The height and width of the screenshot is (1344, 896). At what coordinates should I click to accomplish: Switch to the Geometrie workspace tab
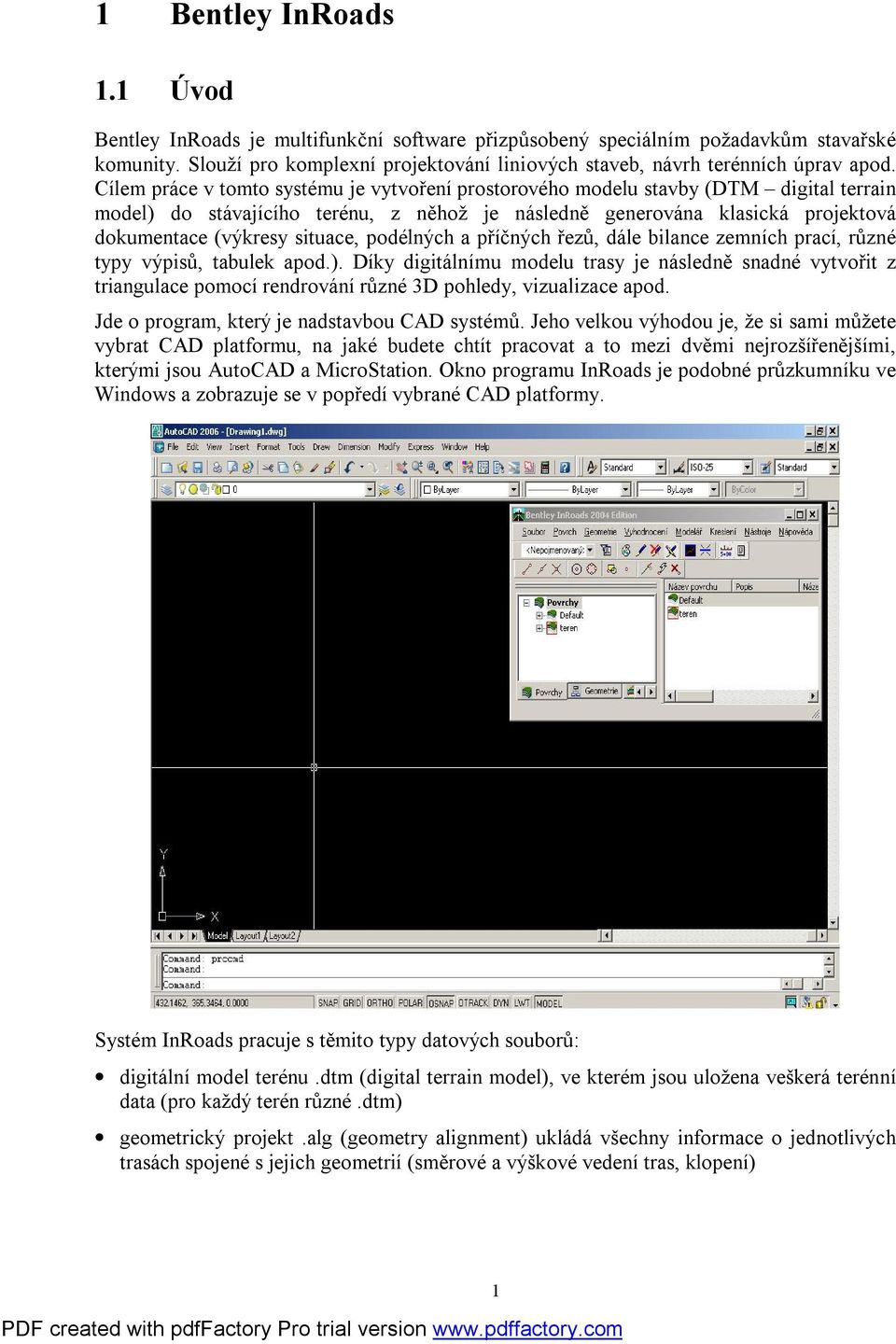pyautogui.click(x=595, y=692)
